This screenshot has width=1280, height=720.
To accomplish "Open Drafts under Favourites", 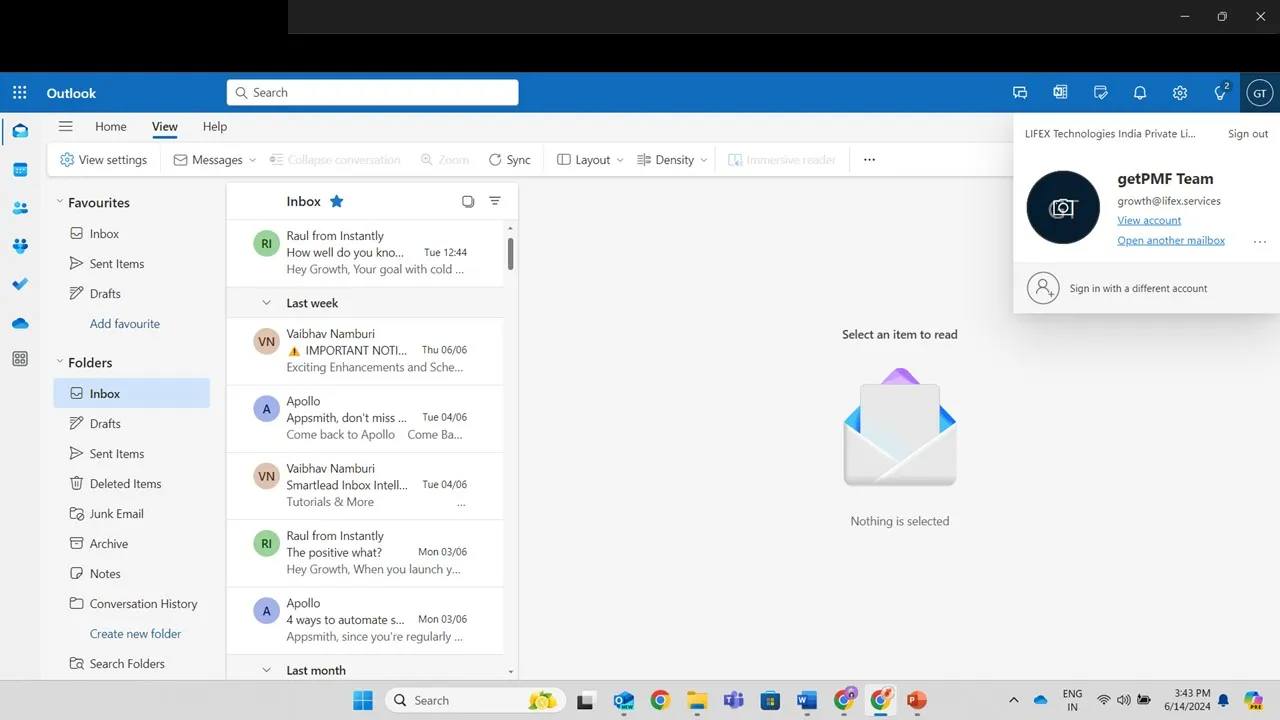I will (x=132, y=293).
